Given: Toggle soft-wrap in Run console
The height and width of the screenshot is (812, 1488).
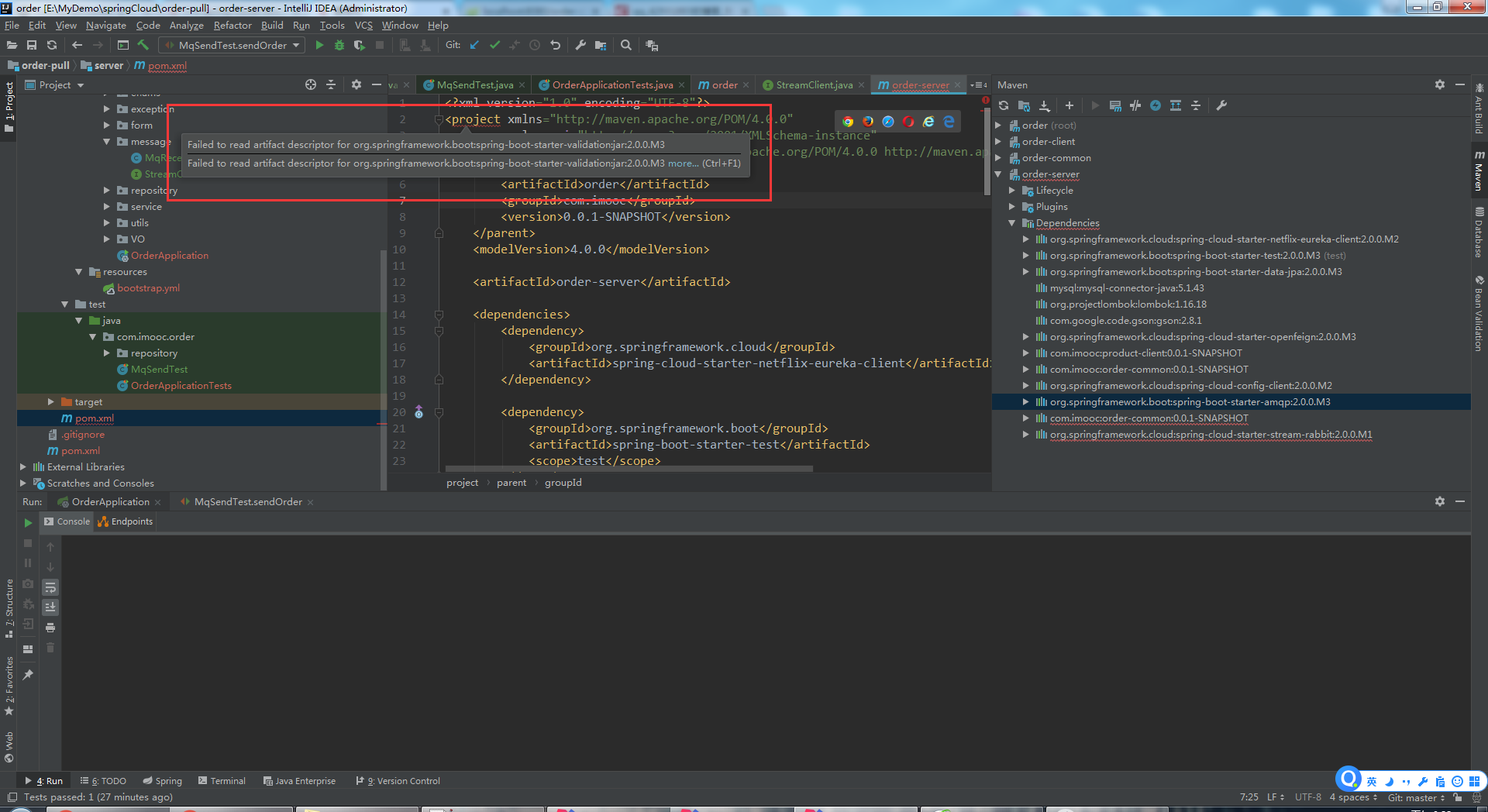Looking at the screenshot, I should click(50, 587).
